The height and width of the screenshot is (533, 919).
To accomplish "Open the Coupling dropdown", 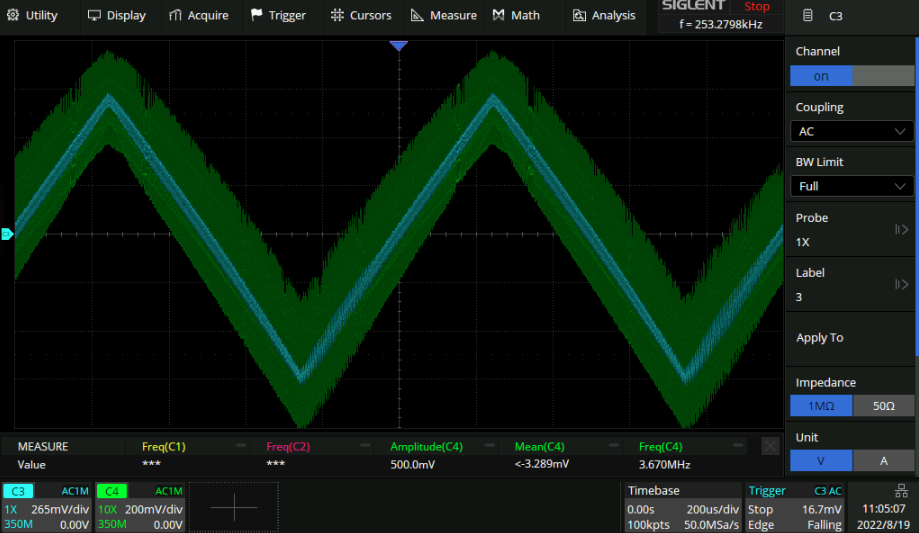I will [851, 131].
